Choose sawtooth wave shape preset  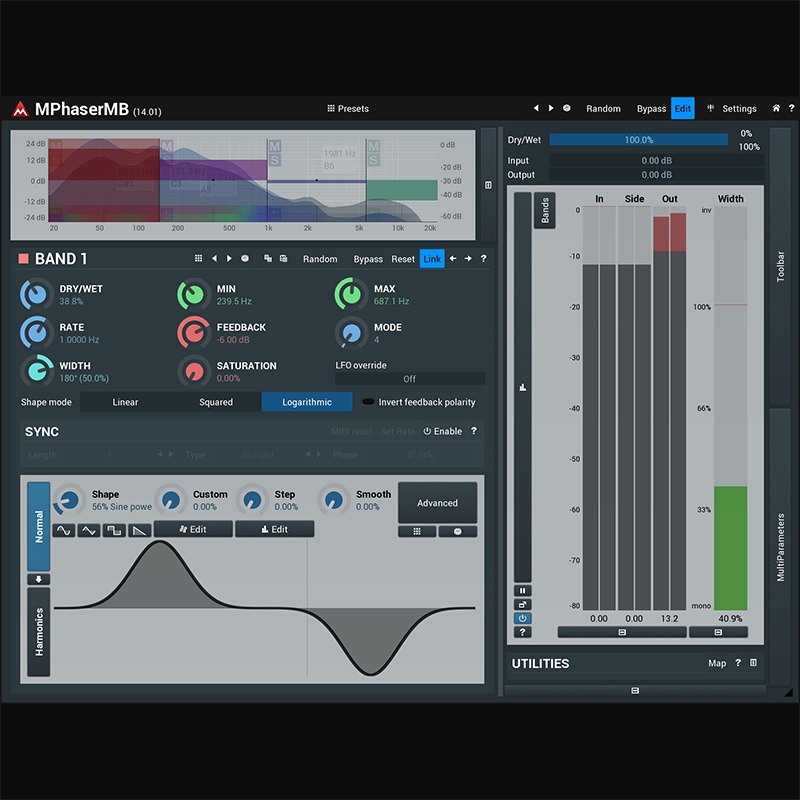point(139,531)
